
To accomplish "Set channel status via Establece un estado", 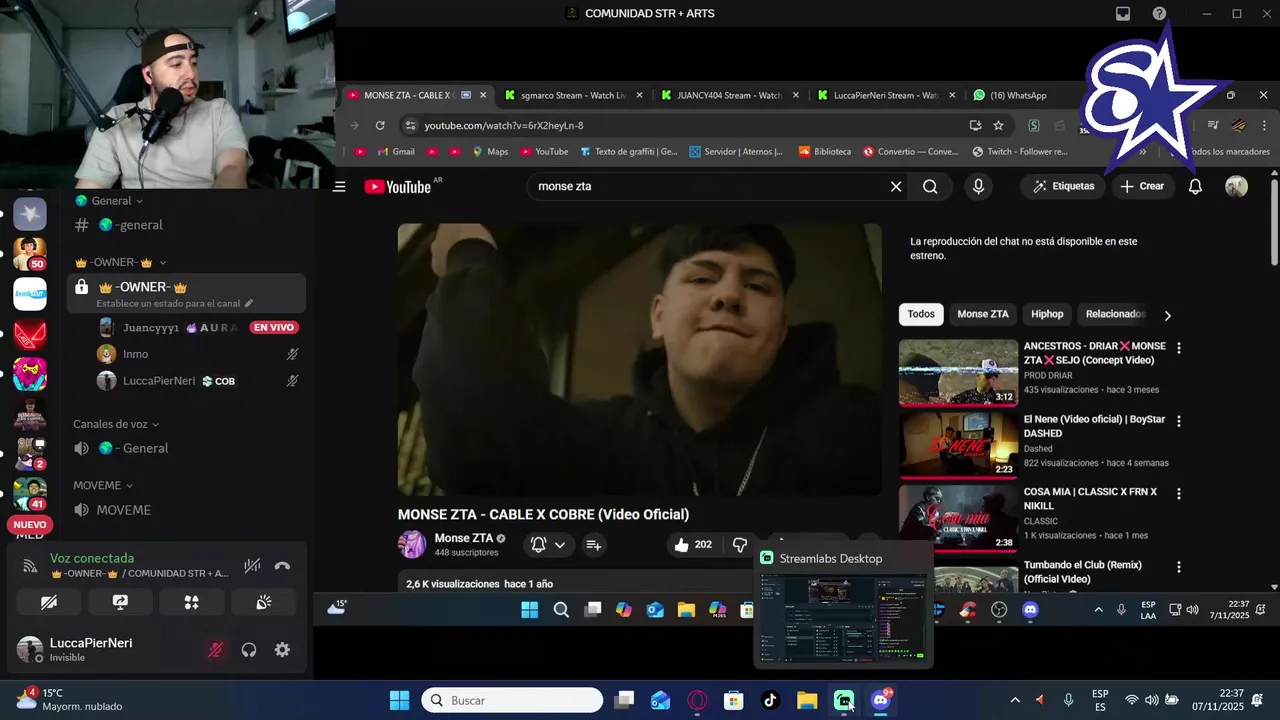I will 174,303.
